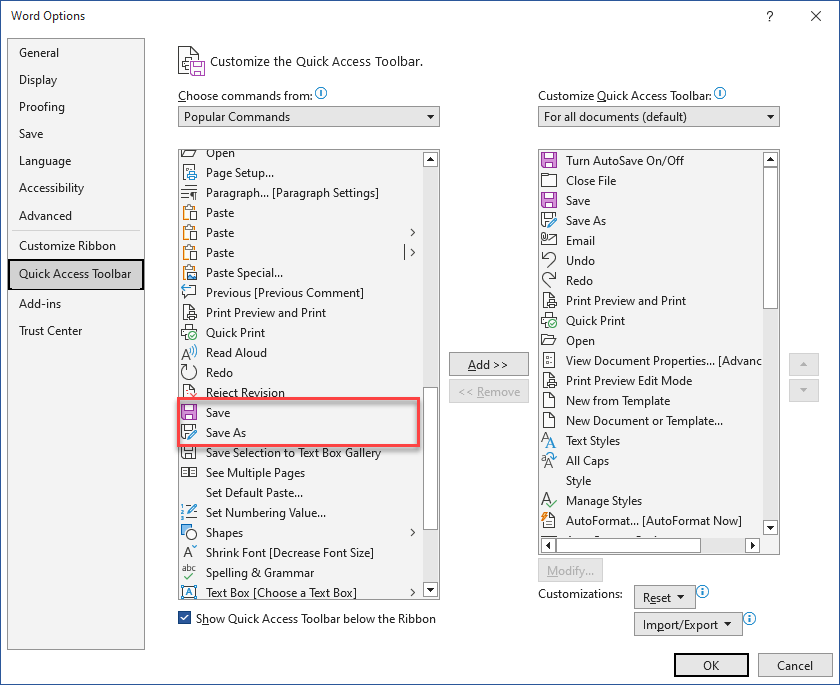Viewport: 840px width, 685px height.
Task: Click the Read Aloud icon
Action: pyautogui.click(x=190, y=353)
